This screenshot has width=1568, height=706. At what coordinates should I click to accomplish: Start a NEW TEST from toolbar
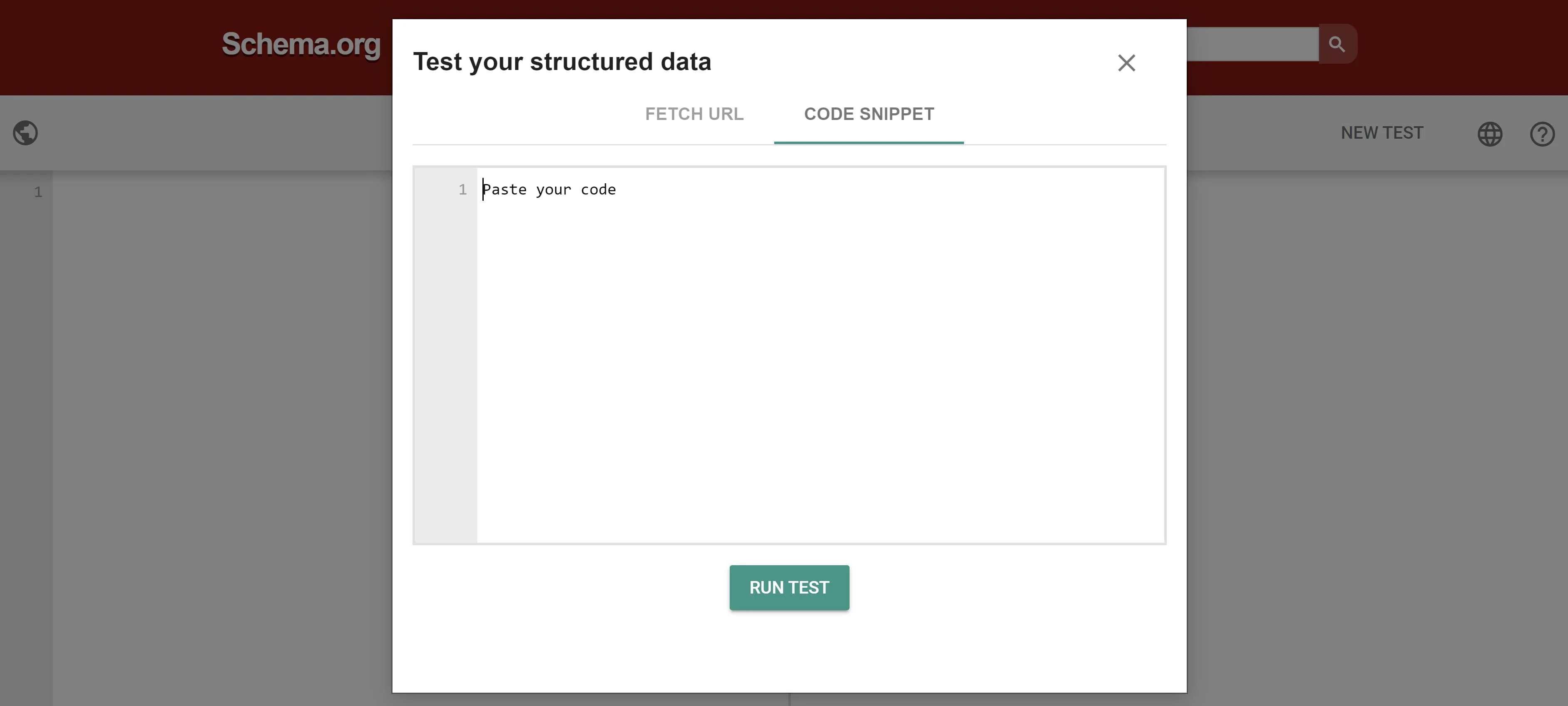(1382, 133)
